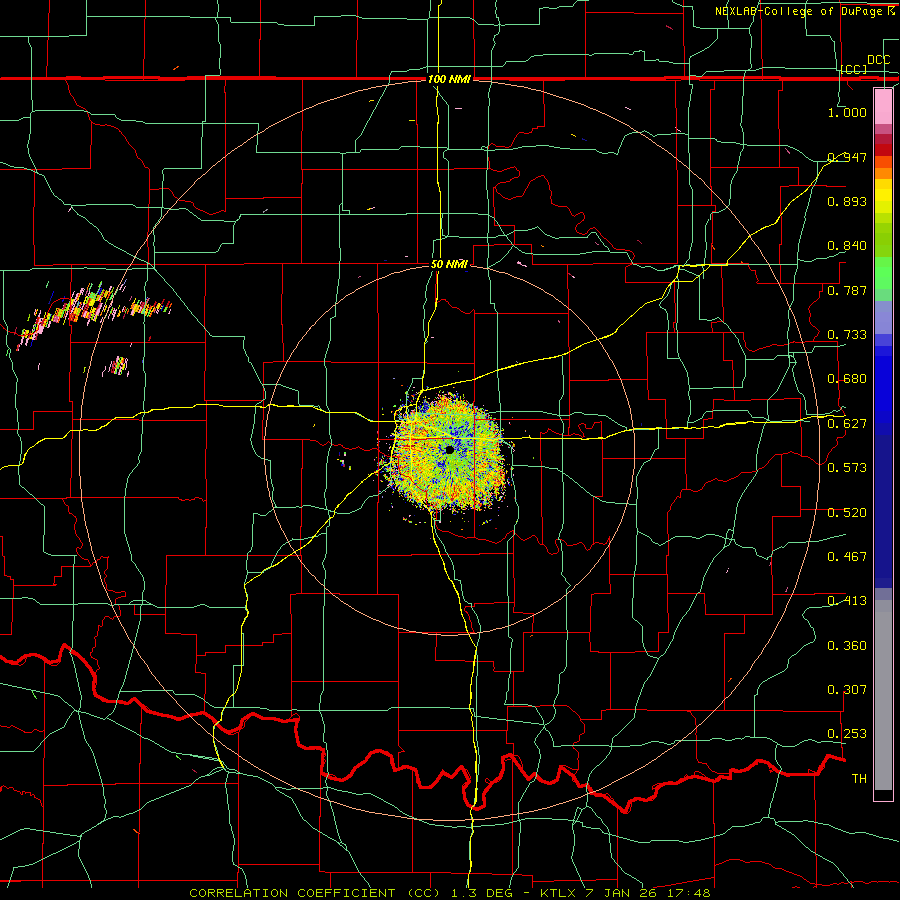
Task: Click the 0.573 scale value
Action: [x=847, y=468]
